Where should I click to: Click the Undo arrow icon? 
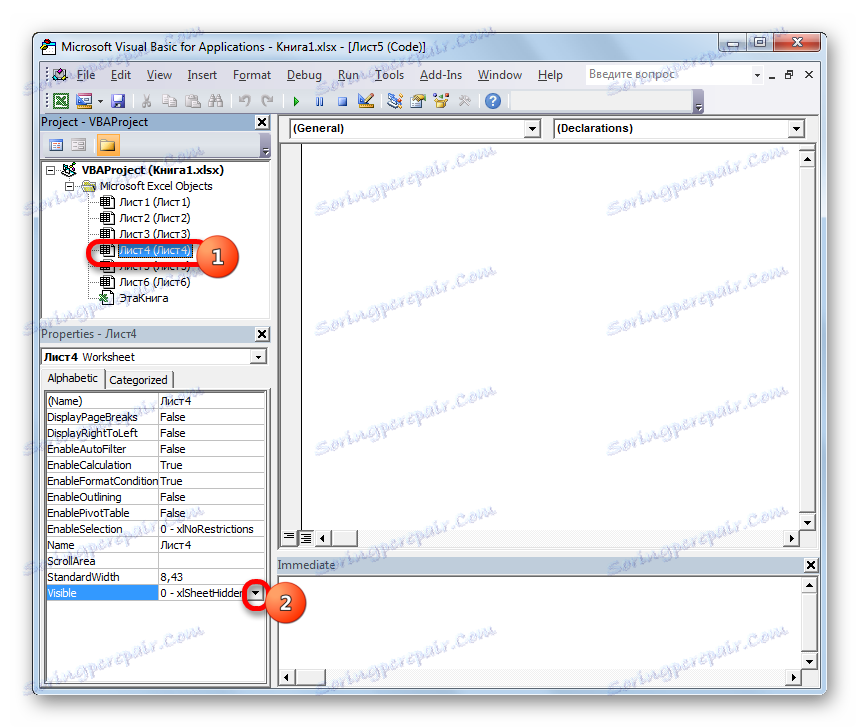point(245,101)
